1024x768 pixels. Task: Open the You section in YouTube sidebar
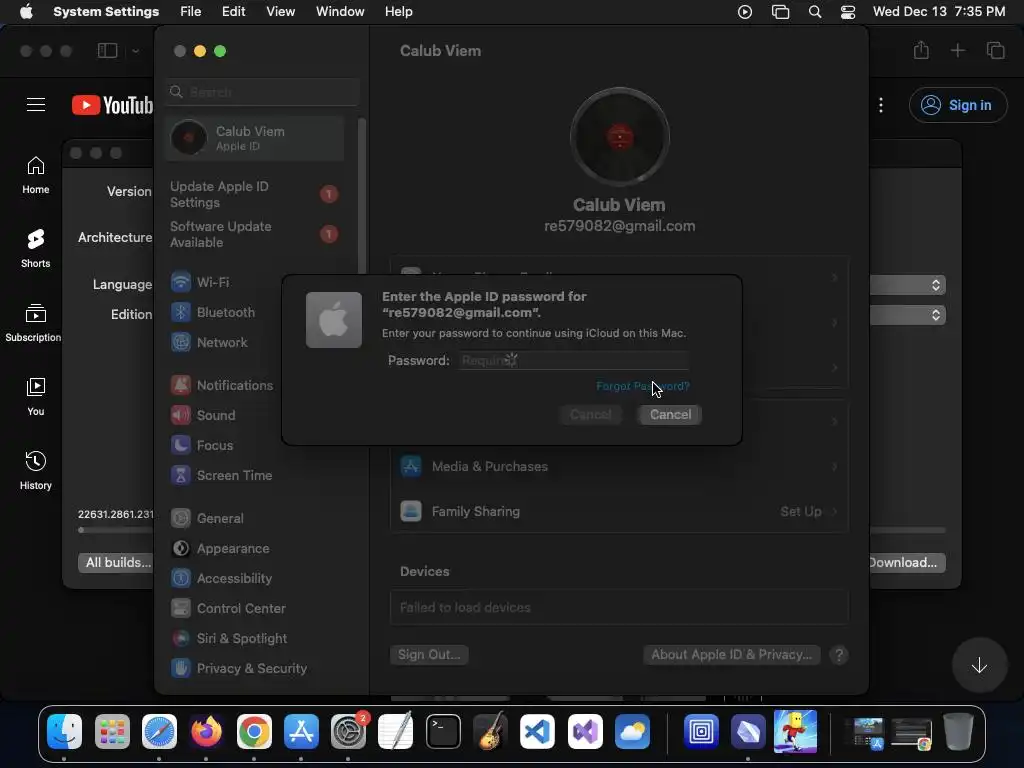[x=35, y=396]
